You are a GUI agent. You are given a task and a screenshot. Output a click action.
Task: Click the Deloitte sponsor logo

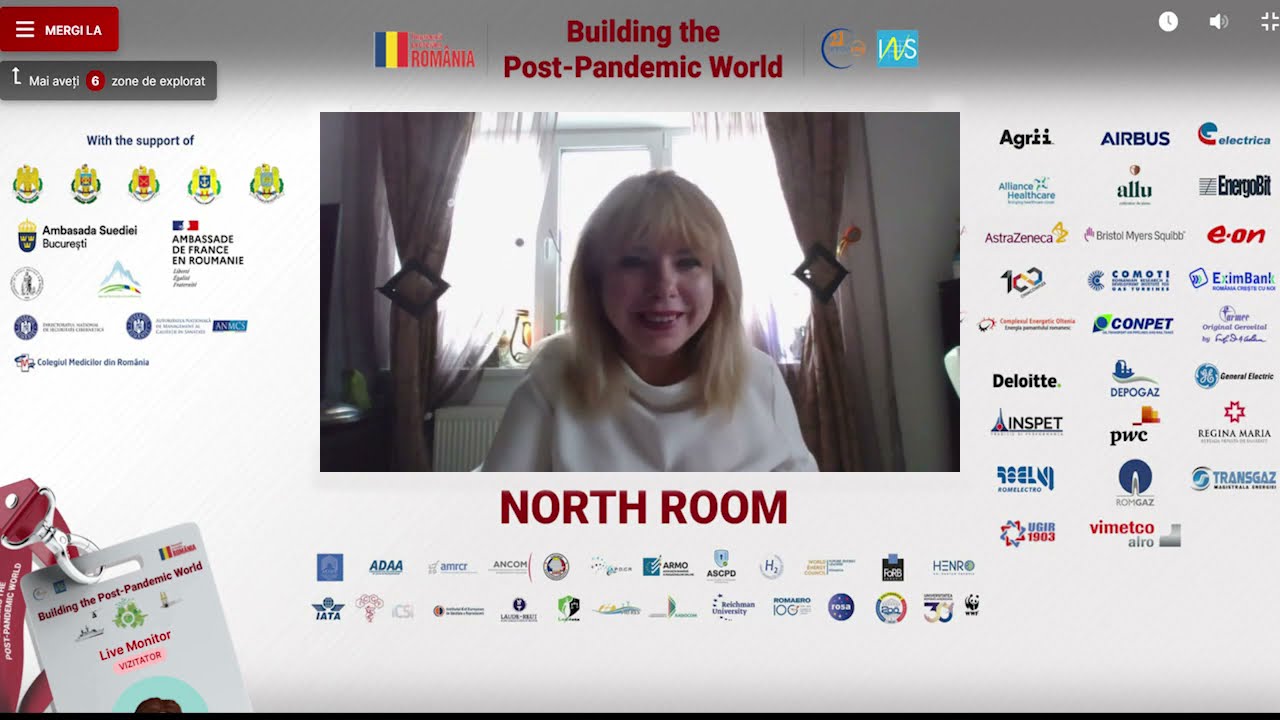pos(1026,381)
